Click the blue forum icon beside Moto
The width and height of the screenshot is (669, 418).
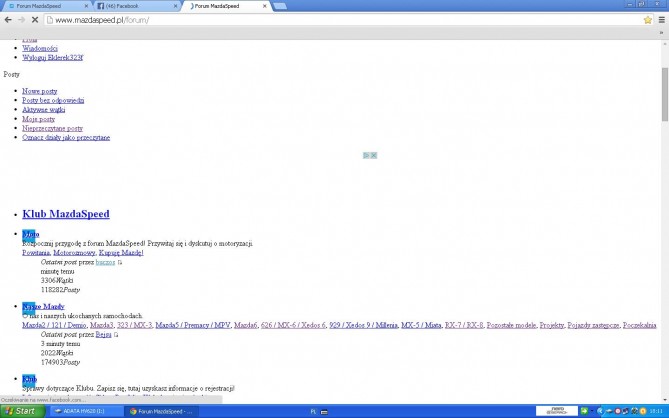point(29,234)
